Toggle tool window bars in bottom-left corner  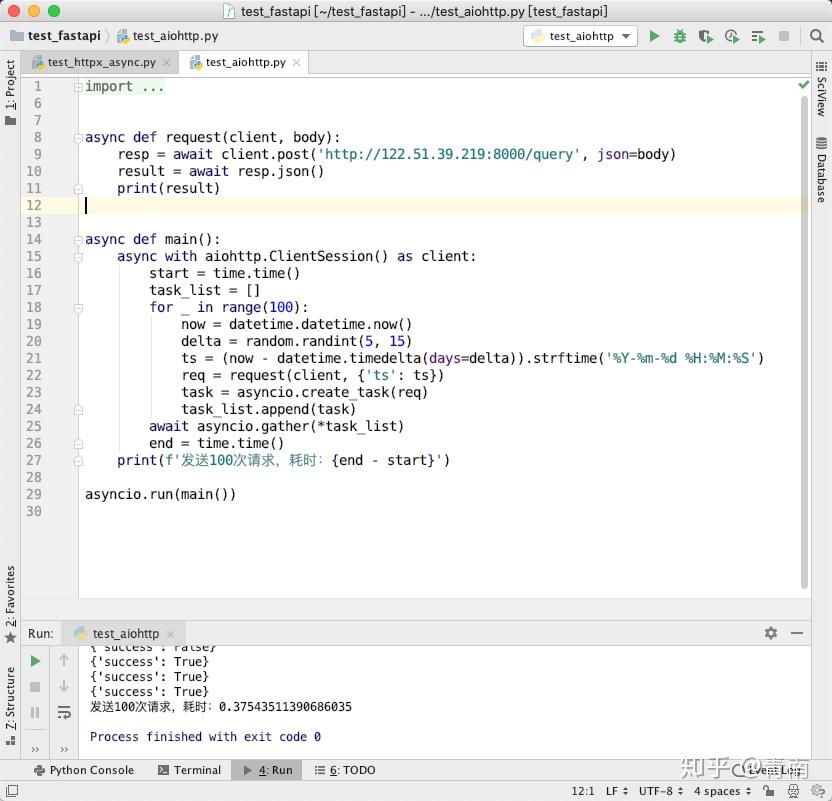click(x=11, y=791)
